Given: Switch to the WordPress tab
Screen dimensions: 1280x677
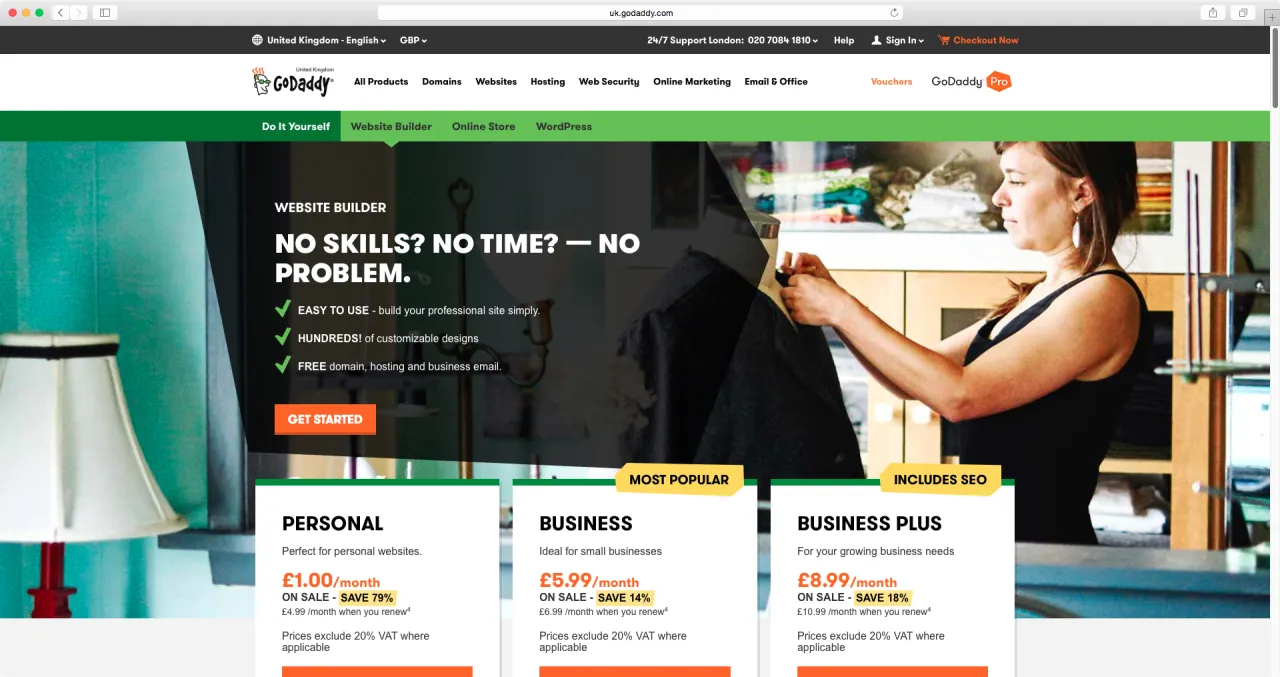Looking at the screenshot, I should point(564,126).
